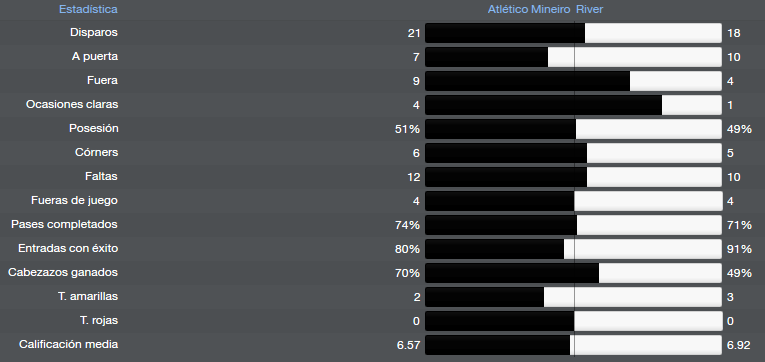
Task: Select the Calificación media label
Action: point(68,344)
